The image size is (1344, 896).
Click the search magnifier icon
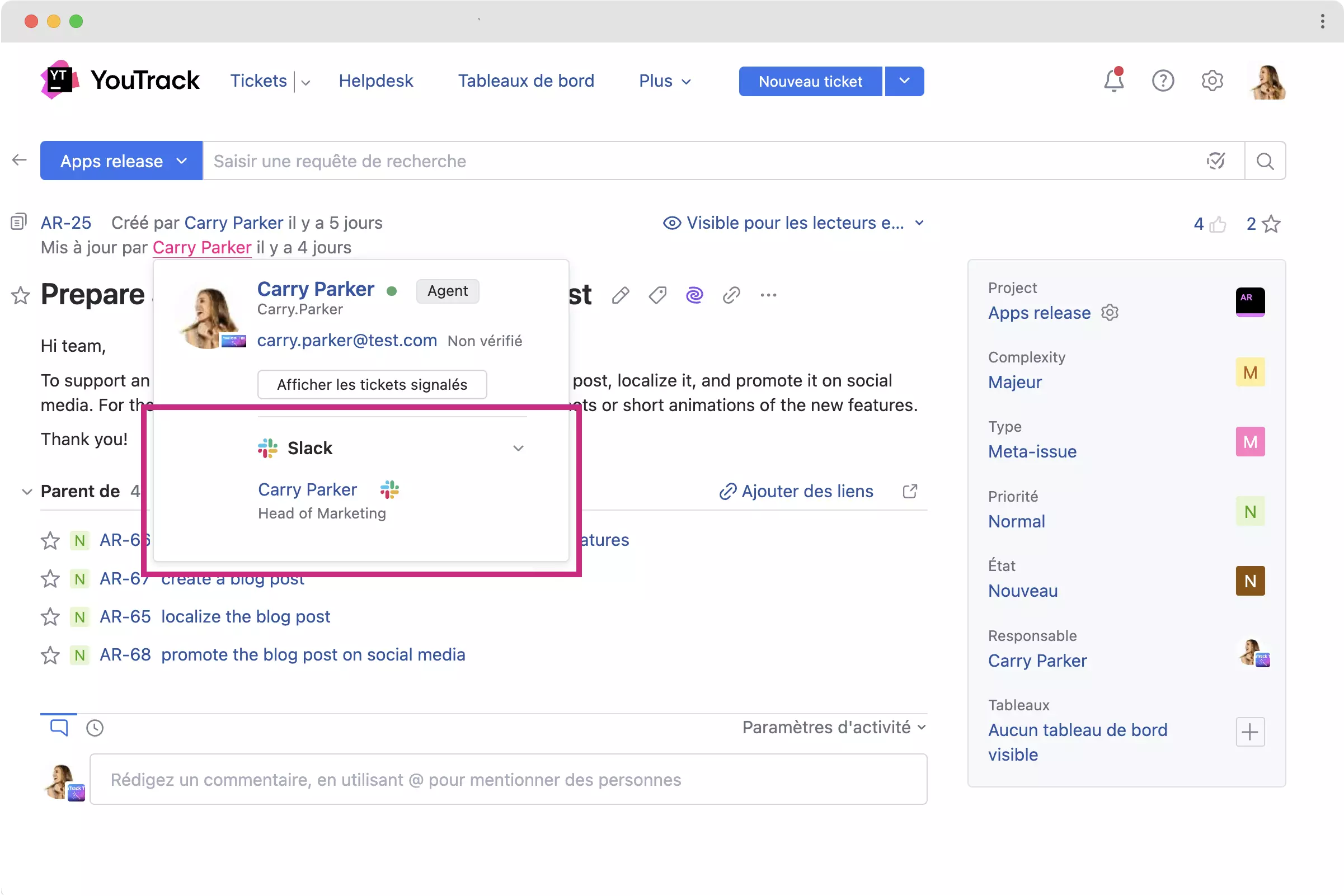pos(1265,161)
